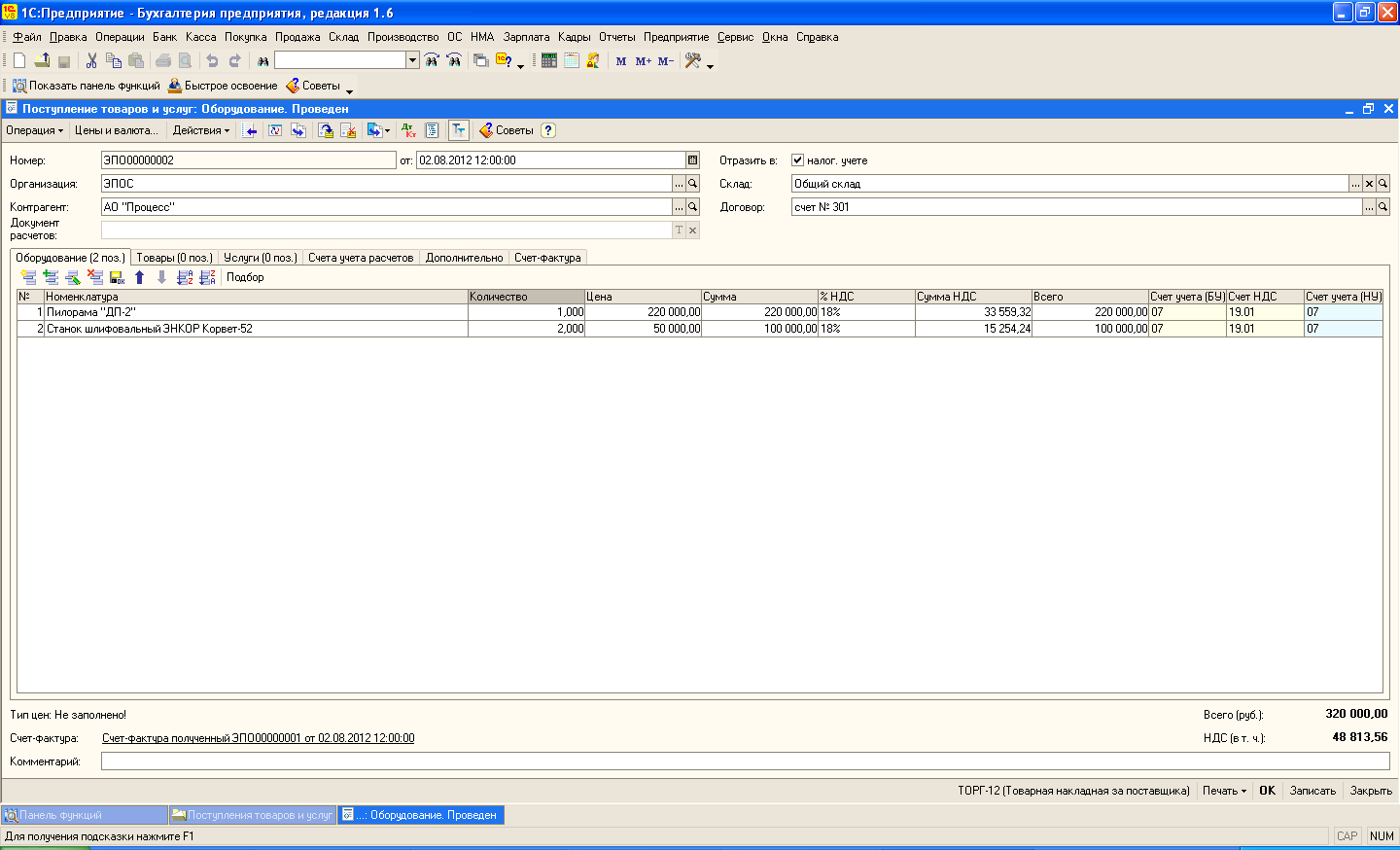Click the M+ memory add icon

644,60
